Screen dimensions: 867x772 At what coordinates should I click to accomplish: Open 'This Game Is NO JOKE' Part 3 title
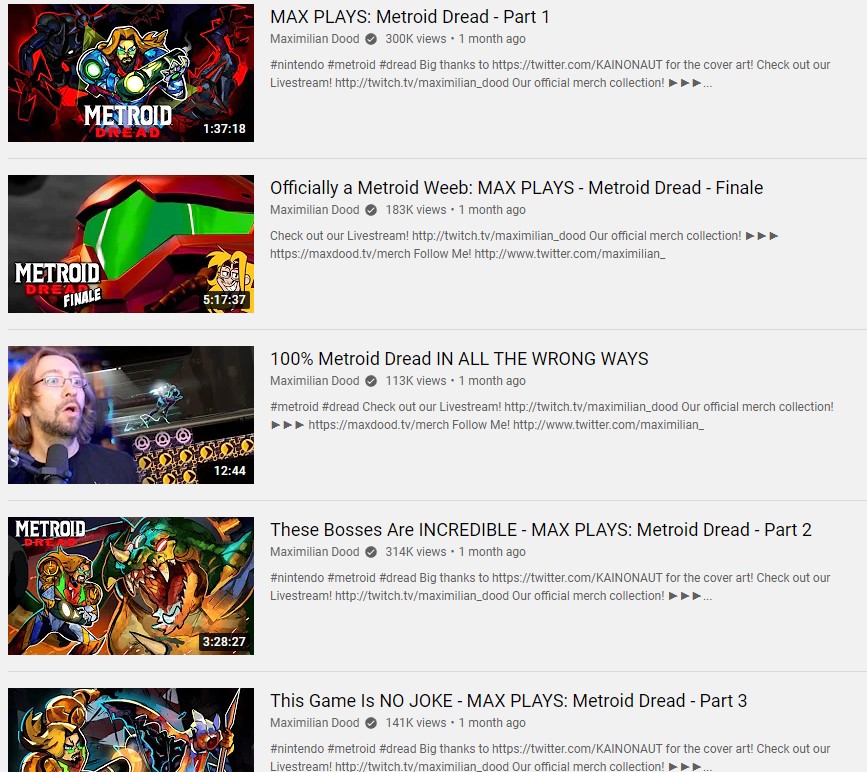click(x=508, y=701)
